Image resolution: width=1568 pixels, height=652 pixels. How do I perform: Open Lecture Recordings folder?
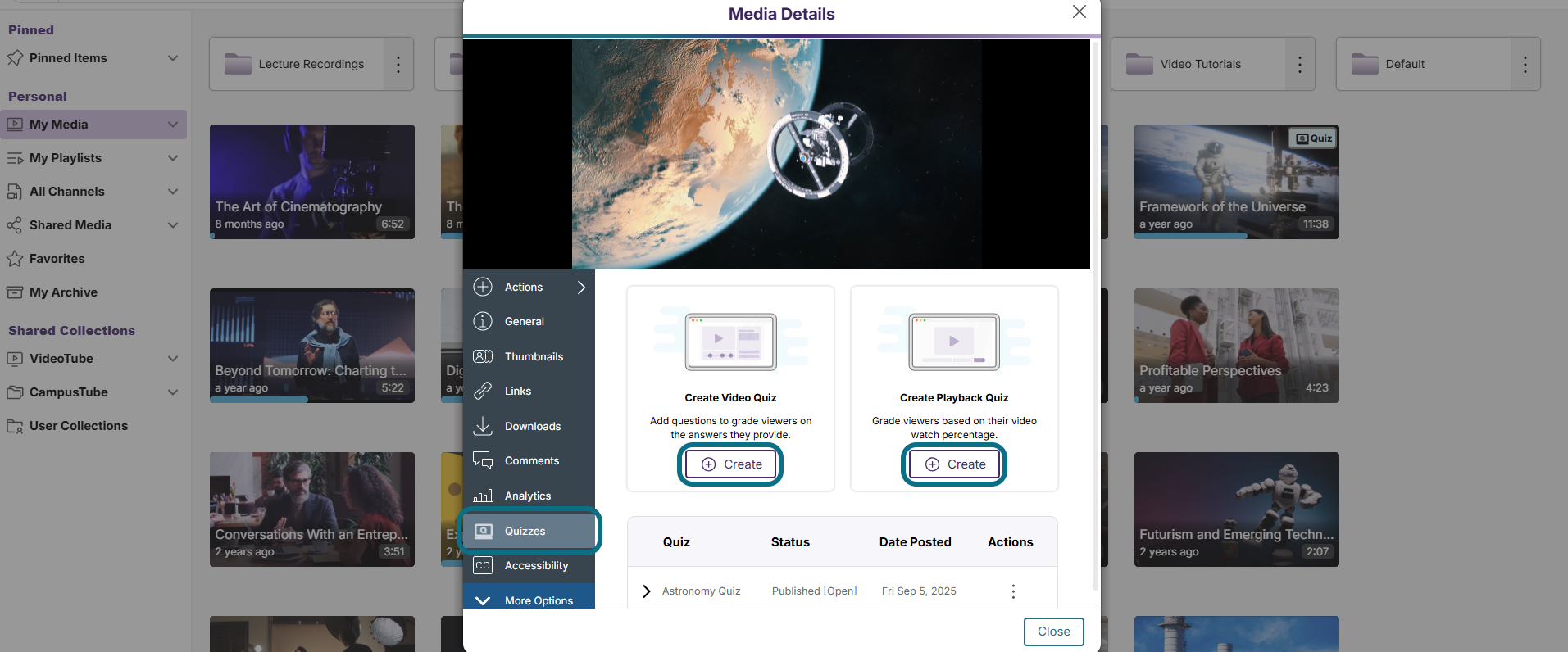tap(297, 64)
